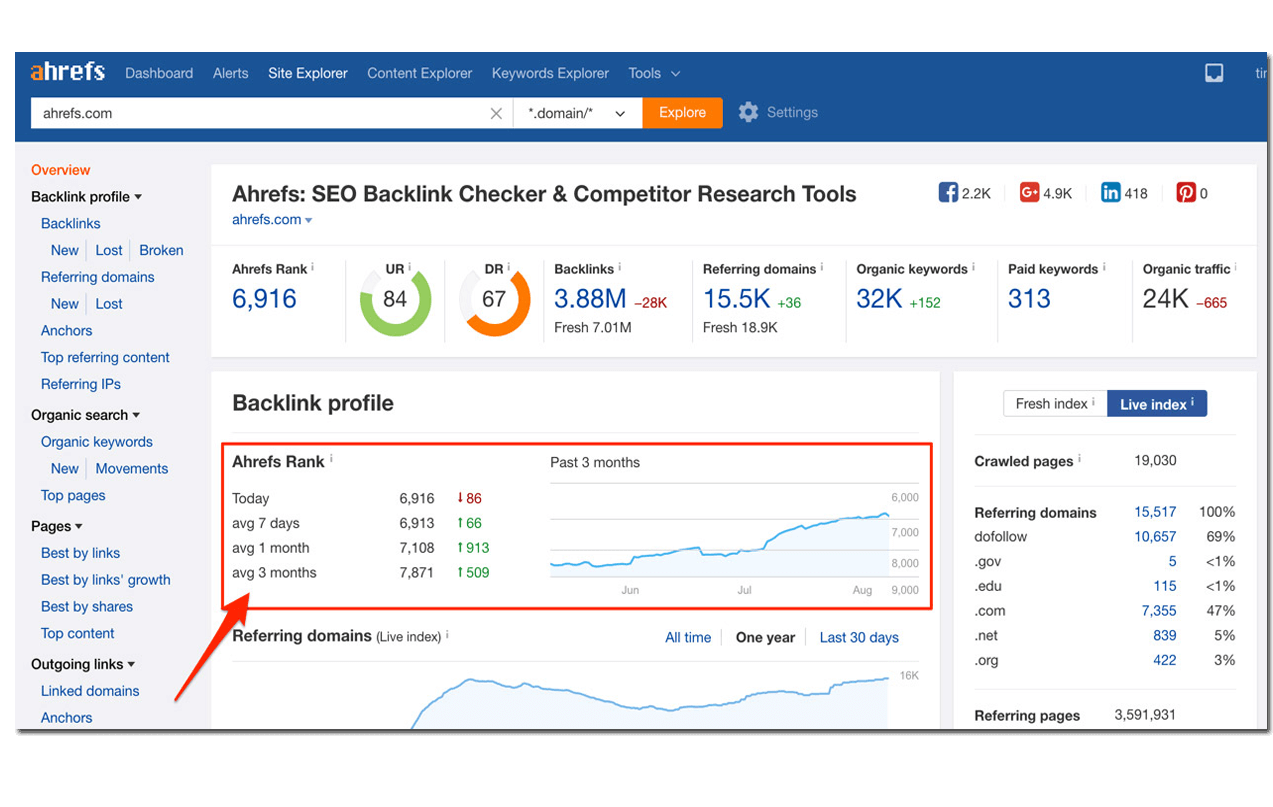Switch to the Fresh index

(1055, 404)
